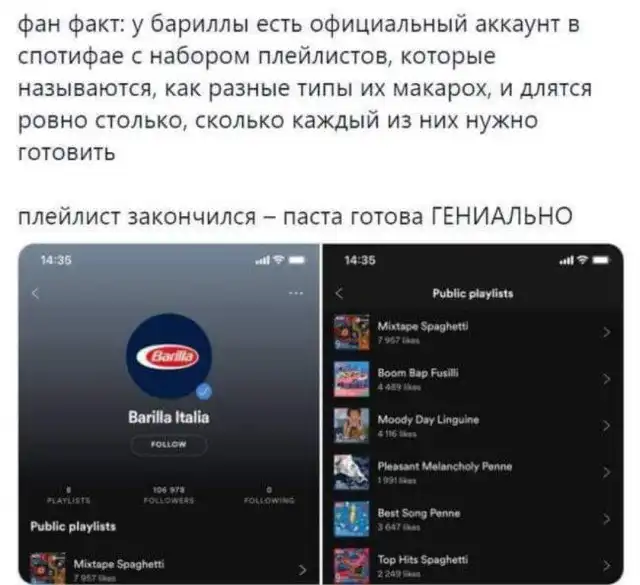Tap the Barilla logo profile picture

click(x=169, y=356)
